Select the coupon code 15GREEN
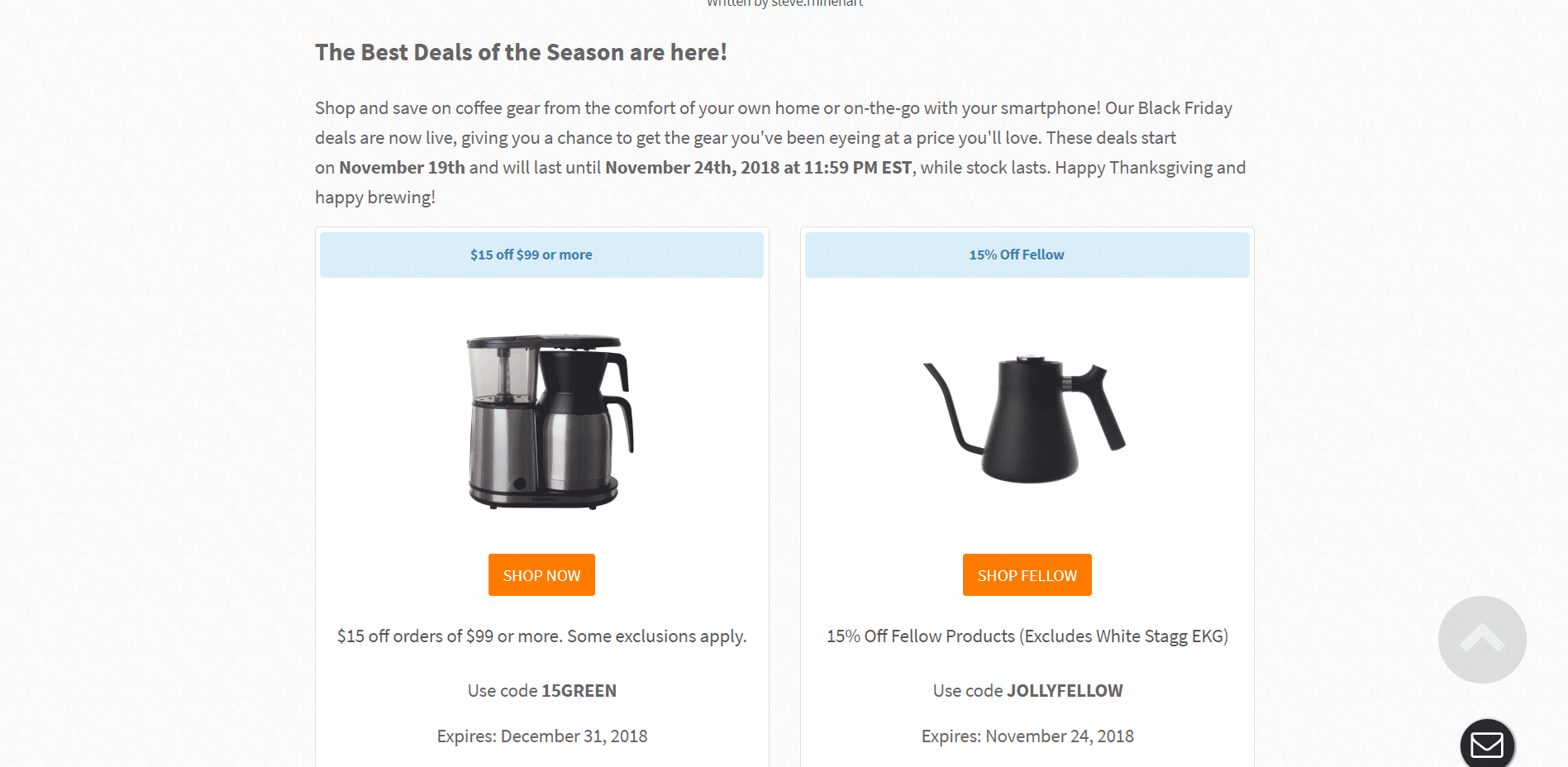 point(579,690)
